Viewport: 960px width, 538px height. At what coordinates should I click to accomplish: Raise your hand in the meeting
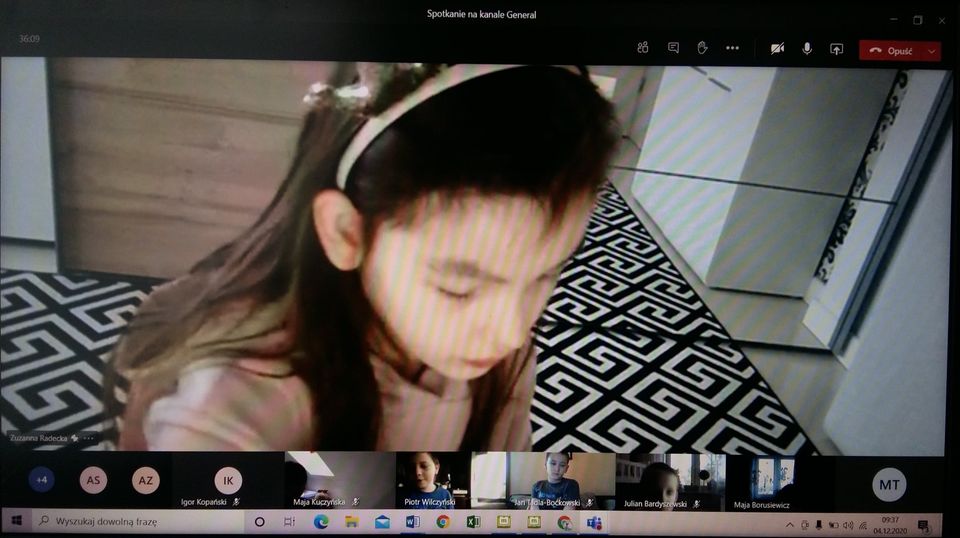click(702, 48)
